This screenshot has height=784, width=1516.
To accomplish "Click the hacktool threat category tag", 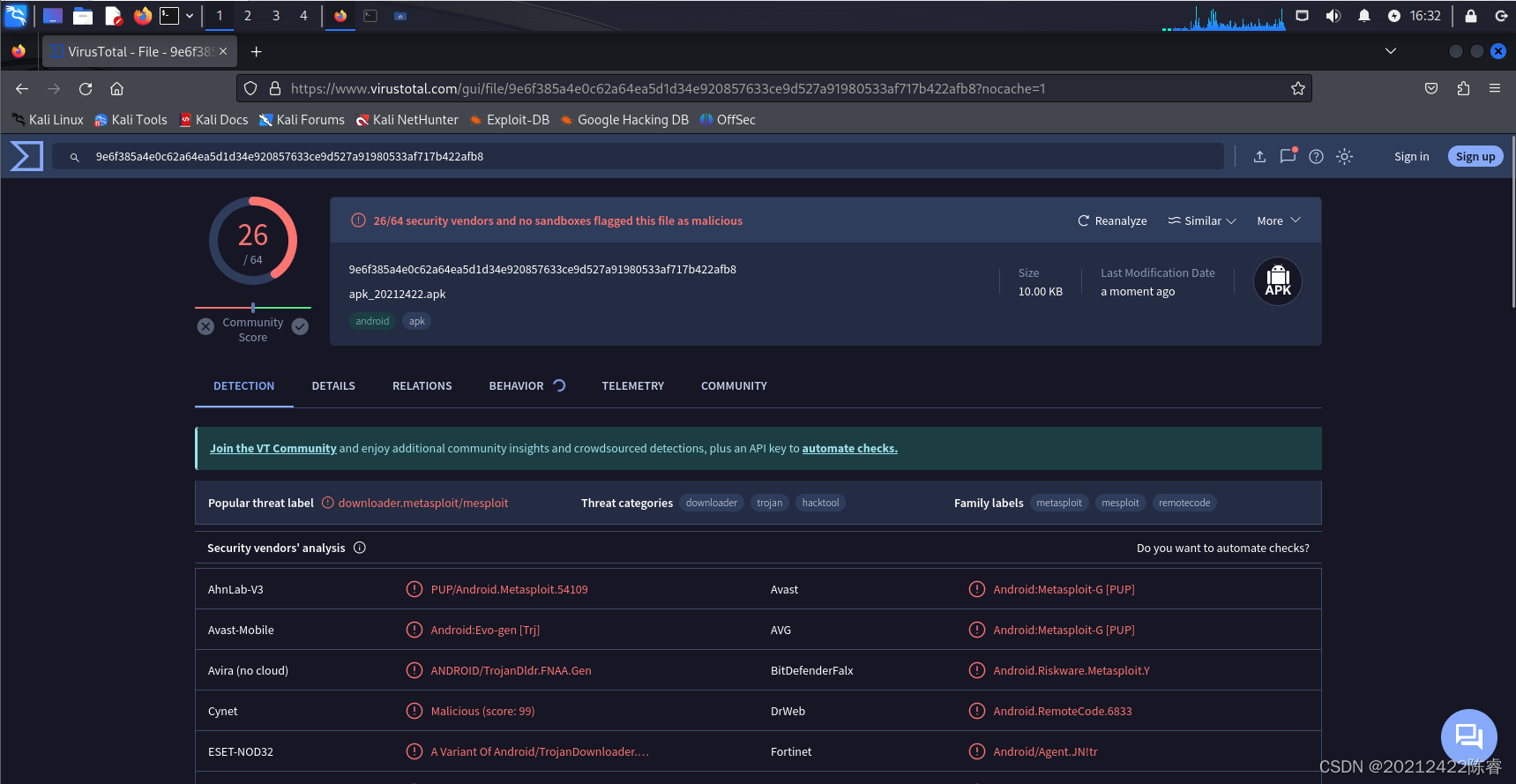I will point(820,503).
